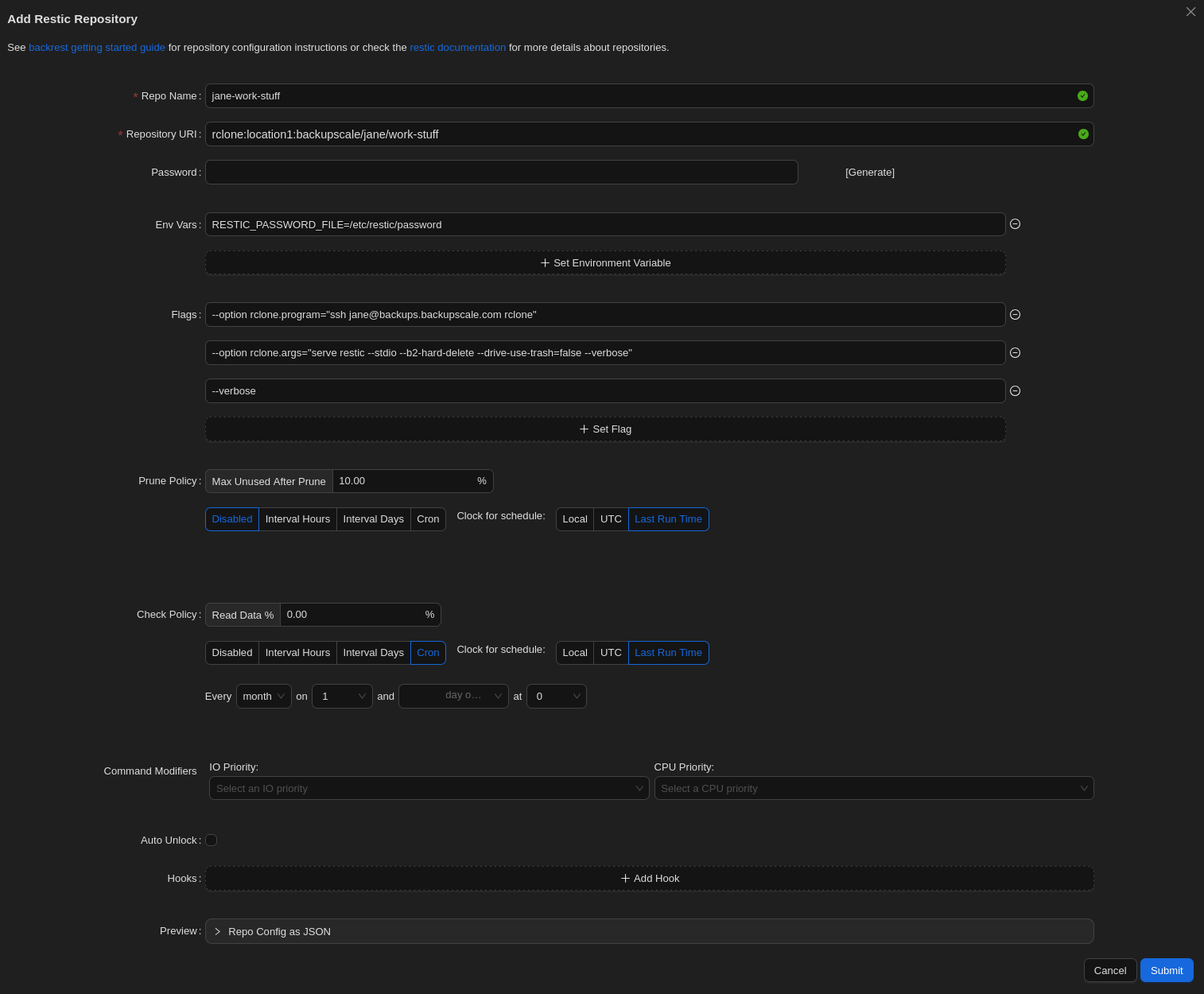Add a repository hook
The height and width of the screenshot is (994, 1204).
tap(649, 878)
